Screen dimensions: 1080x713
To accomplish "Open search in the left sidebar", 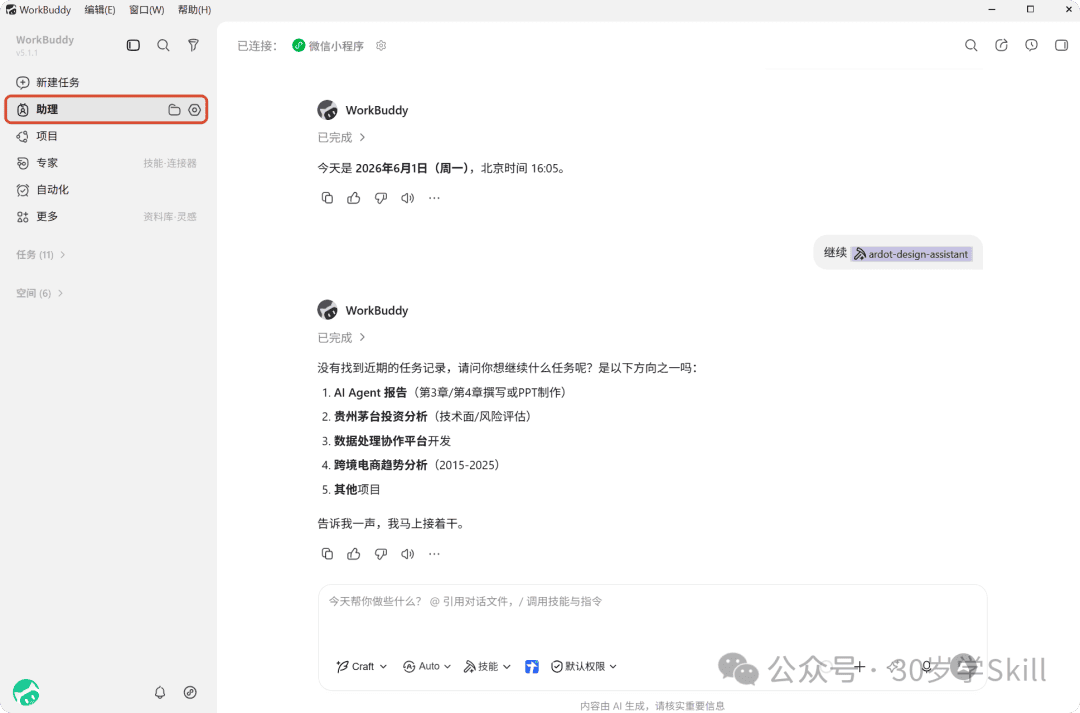I will pyautogui.click(x=163, y=45).
